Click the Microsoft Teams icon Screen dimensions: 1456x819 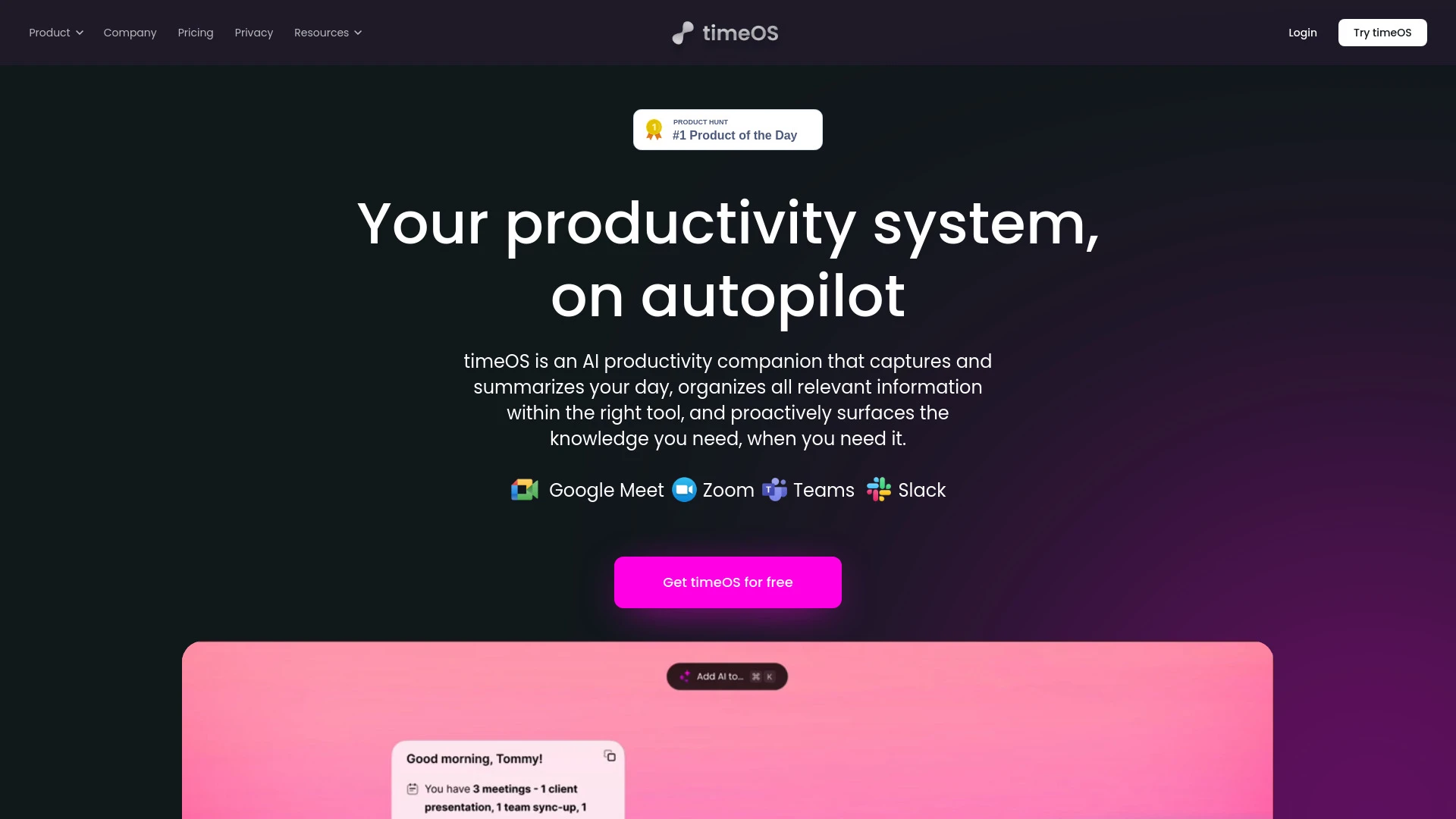coord(774,490)
